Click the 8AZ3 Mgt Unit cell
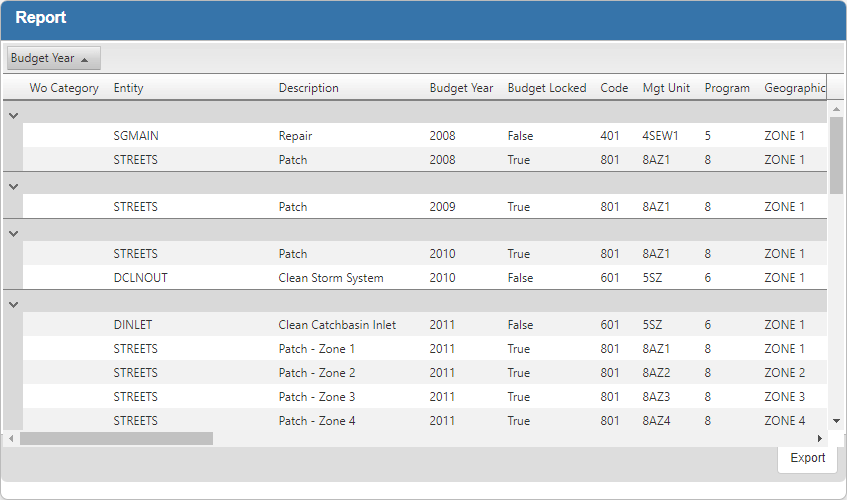Image resolution: width=847 pixels, height=500 pixels. tap(656, 397)
